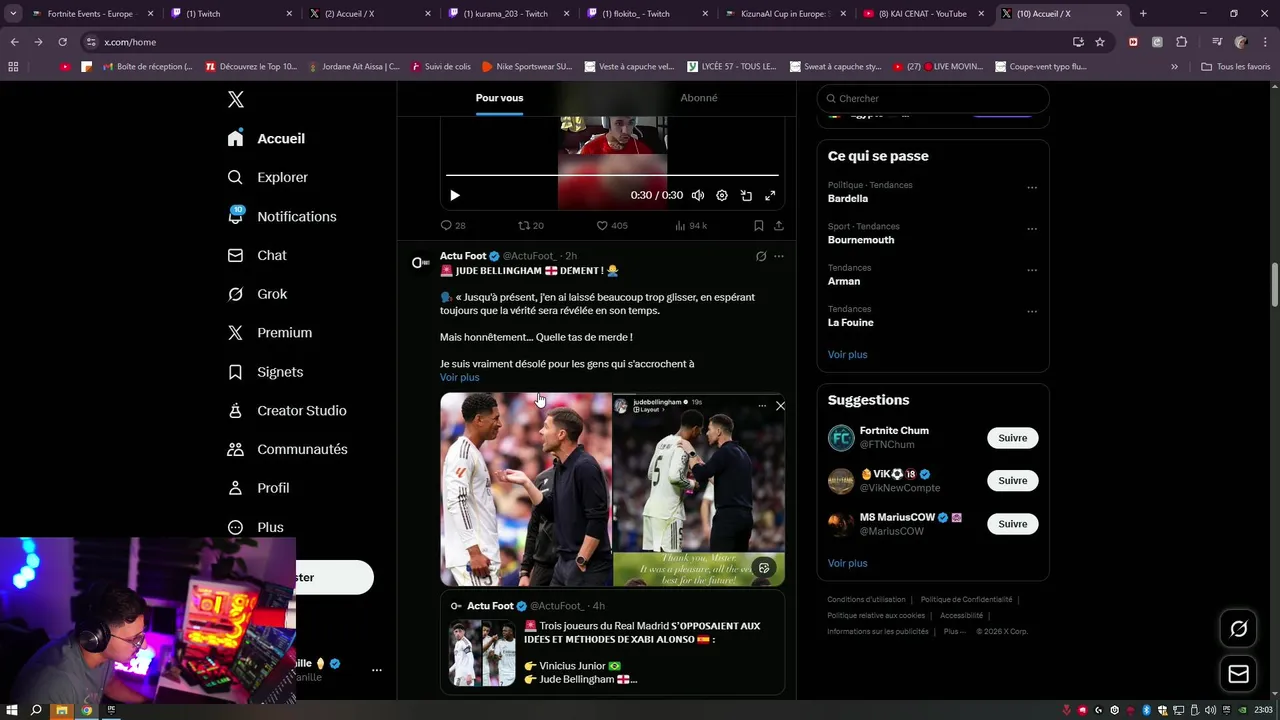Open options for the Bardella trend
The image size is (1280, 720).
pos(1032,187)
